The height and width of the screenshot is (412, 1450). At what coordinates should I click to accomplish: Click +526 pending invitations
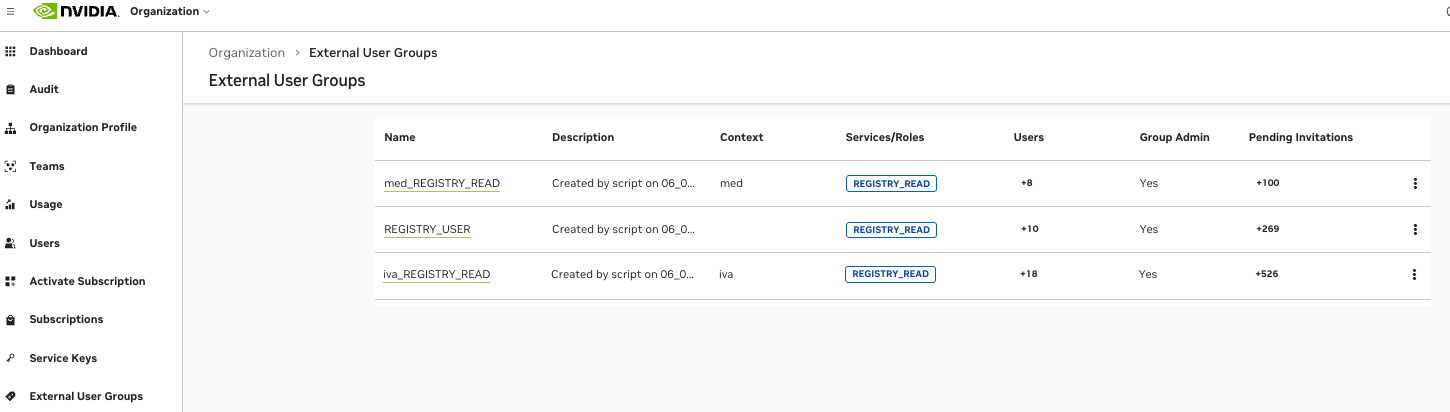pyautogui.click(x=1266, y=274)
